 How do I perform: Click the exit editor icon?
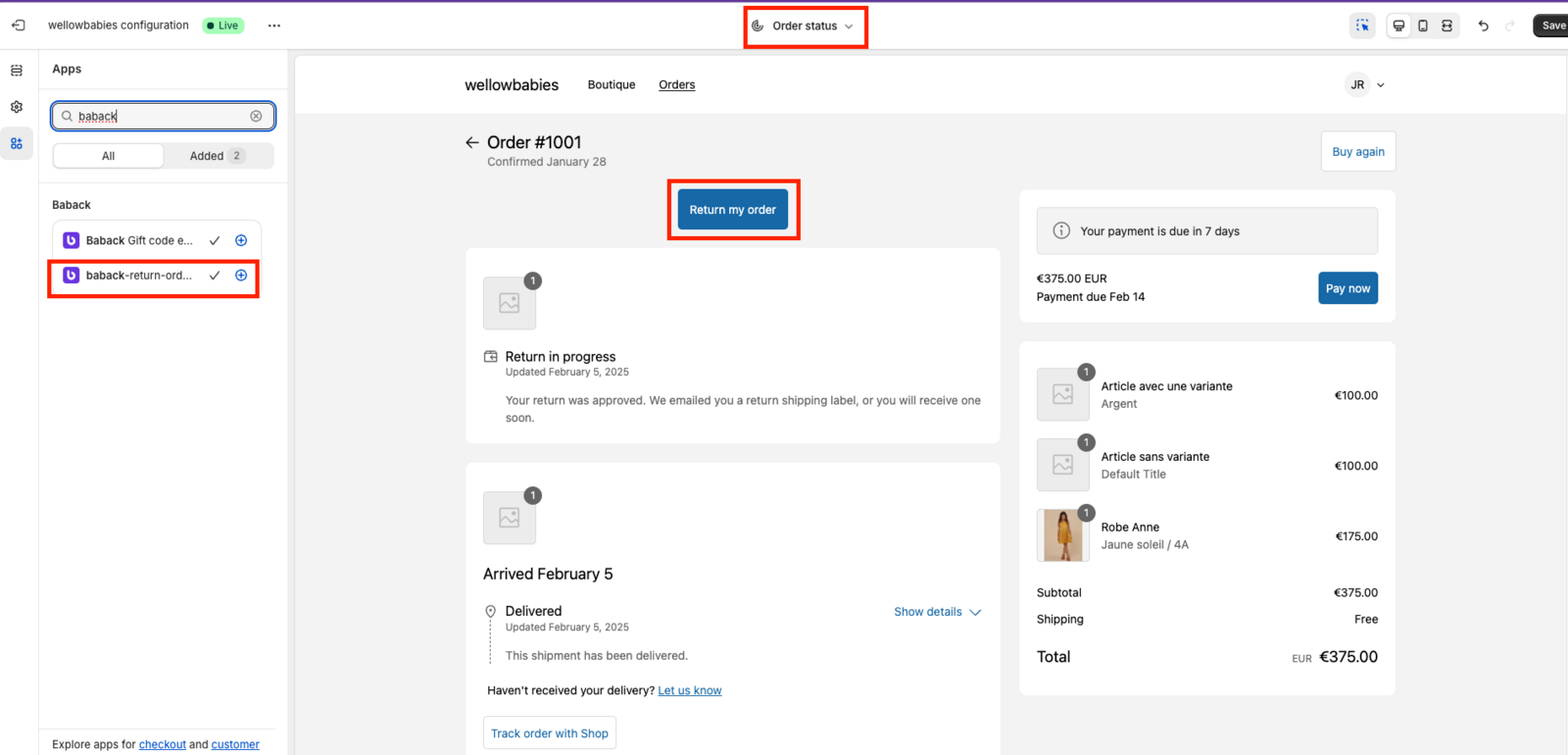coord(18,25)
